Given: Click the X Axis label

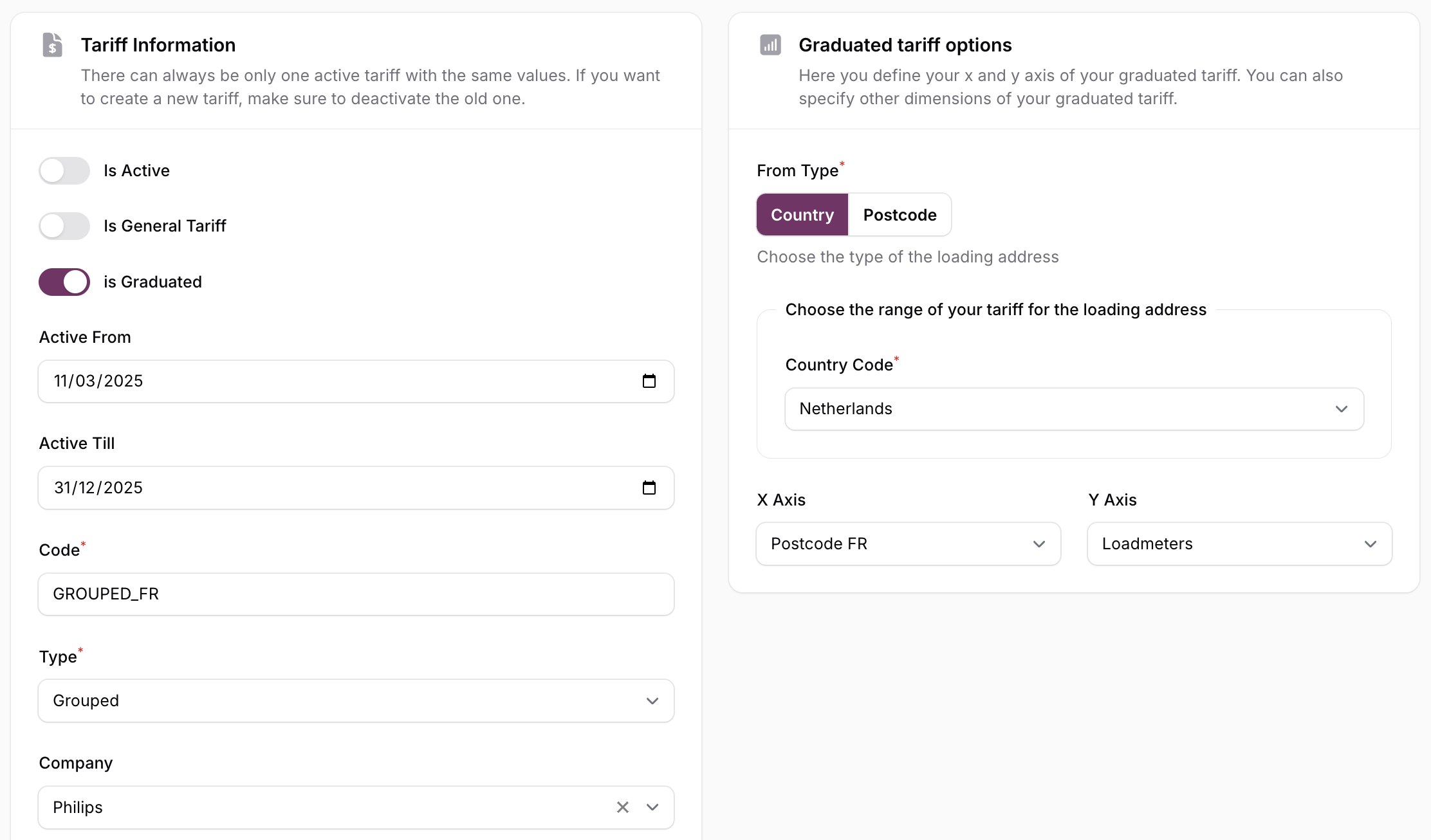Looking at the screenshot, I should click(x=781, y=500).
